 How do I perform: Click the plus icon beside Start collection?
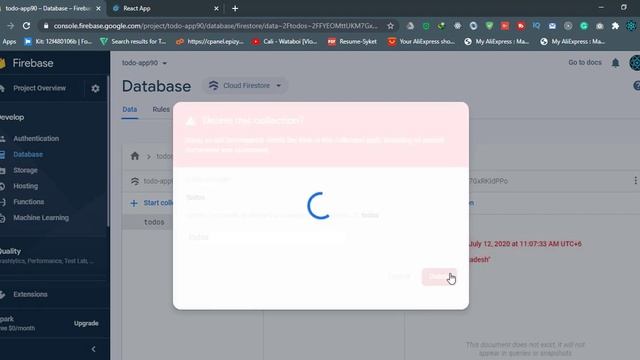(x=134, y=203)
